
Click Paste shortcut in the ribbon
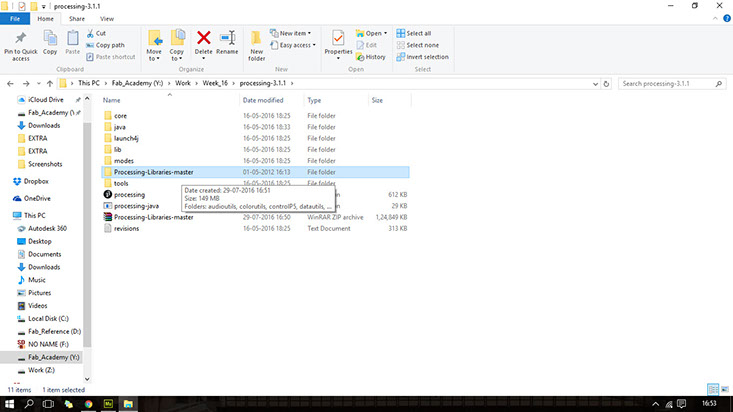click(x=111, y=57)
